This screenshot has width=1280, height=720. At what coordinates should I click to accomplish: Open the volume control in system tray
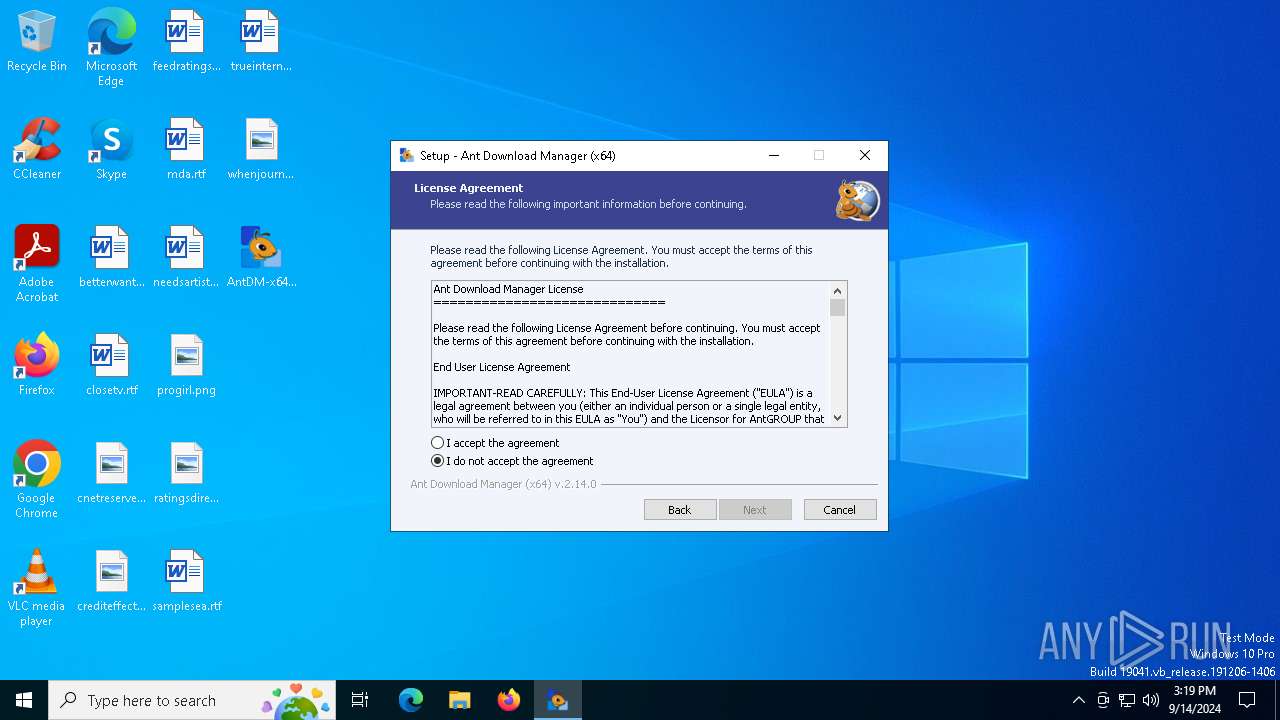(1151, 700)
